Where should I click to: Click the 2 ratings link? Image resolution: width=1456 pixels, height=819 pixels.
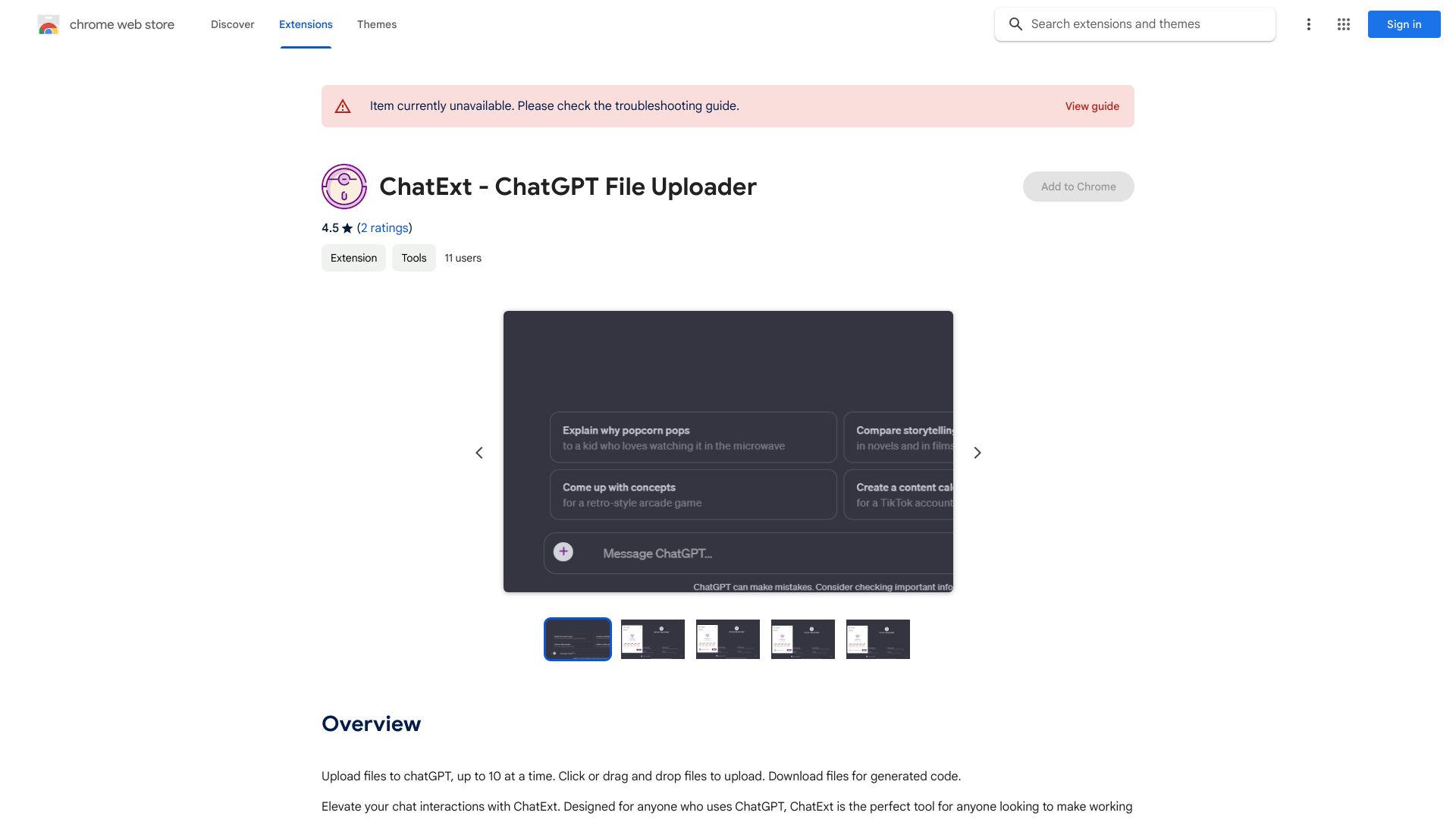[x=383, y=228]
